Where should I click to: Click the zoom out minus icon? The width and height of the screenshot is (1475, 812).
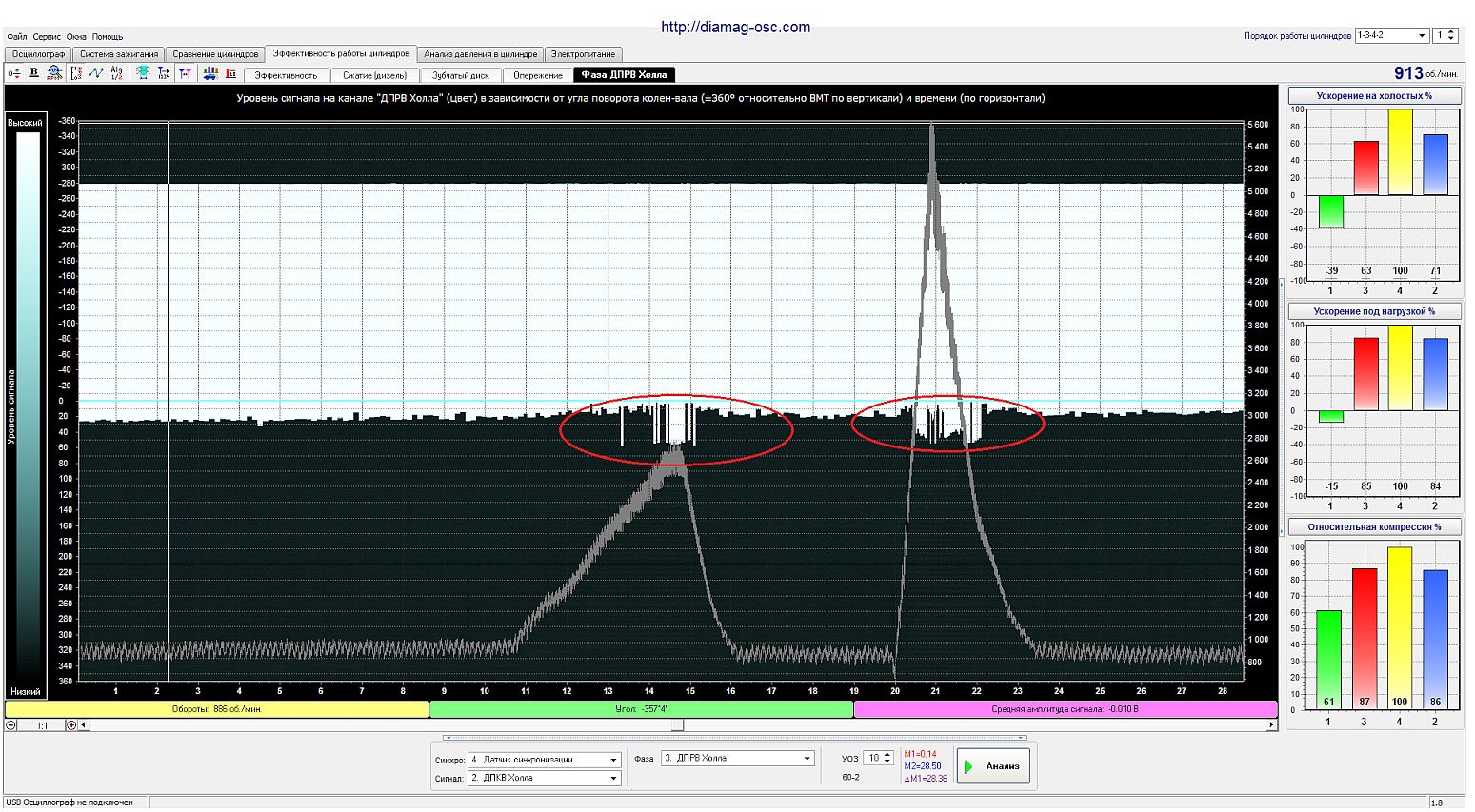[11, 725]
